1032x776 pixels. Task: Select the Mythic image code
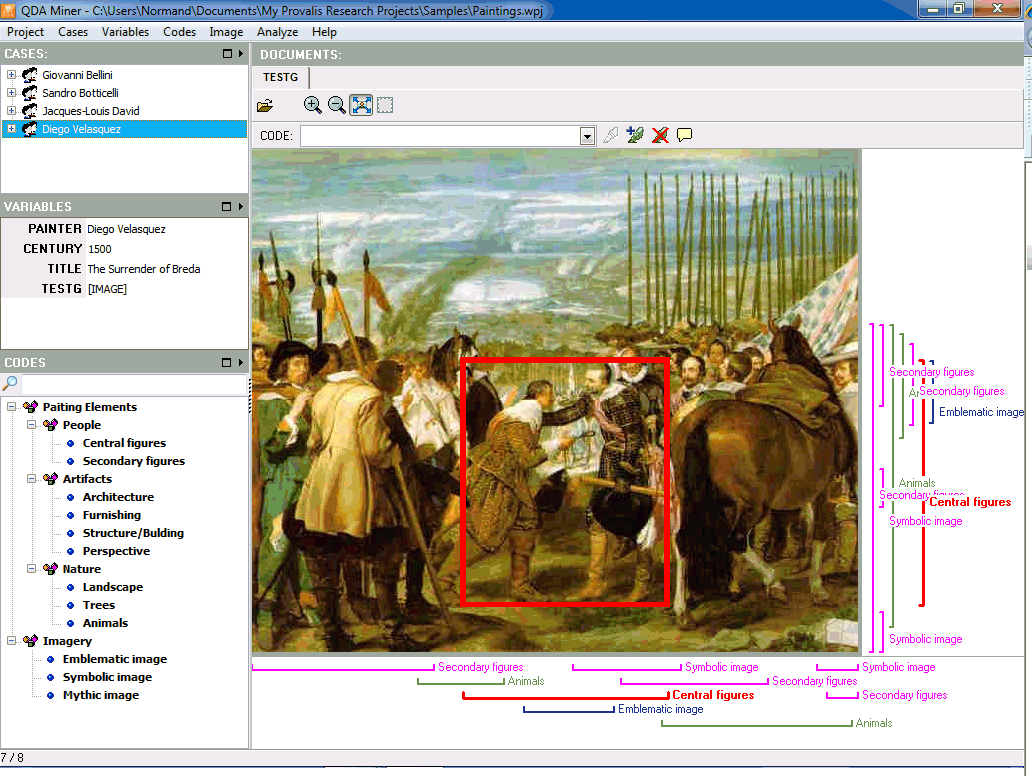(101, 694)
